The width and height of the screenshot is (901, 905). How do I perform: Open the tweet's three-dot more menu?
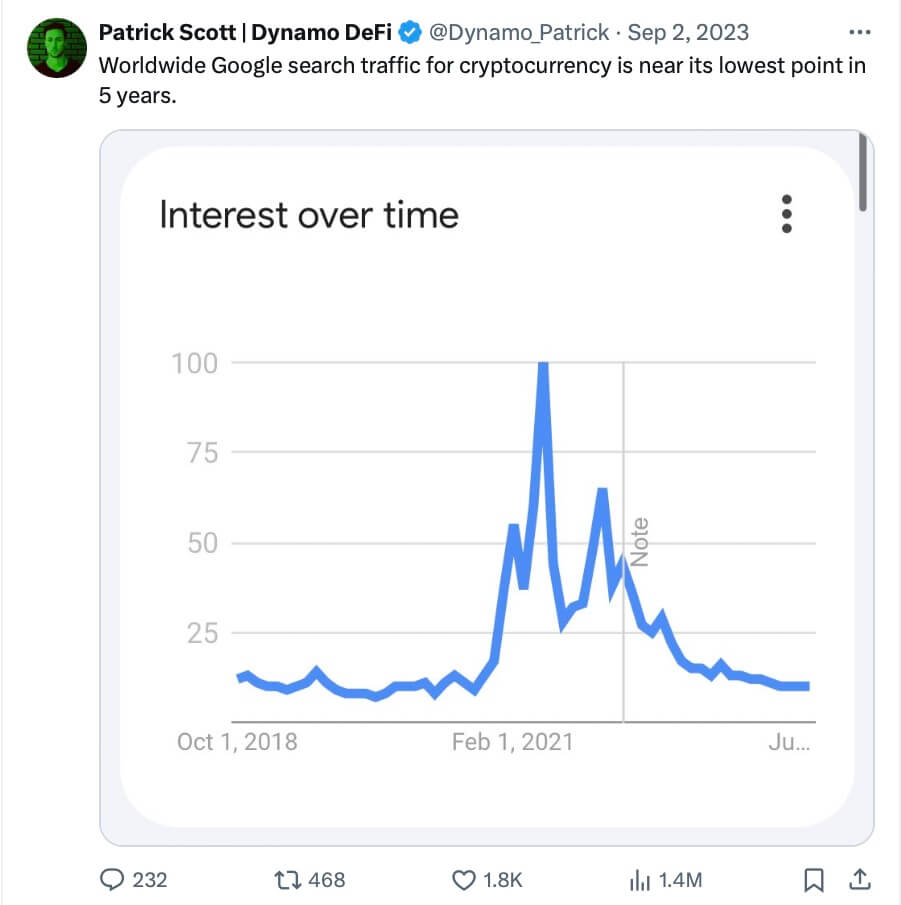[859, 32]
